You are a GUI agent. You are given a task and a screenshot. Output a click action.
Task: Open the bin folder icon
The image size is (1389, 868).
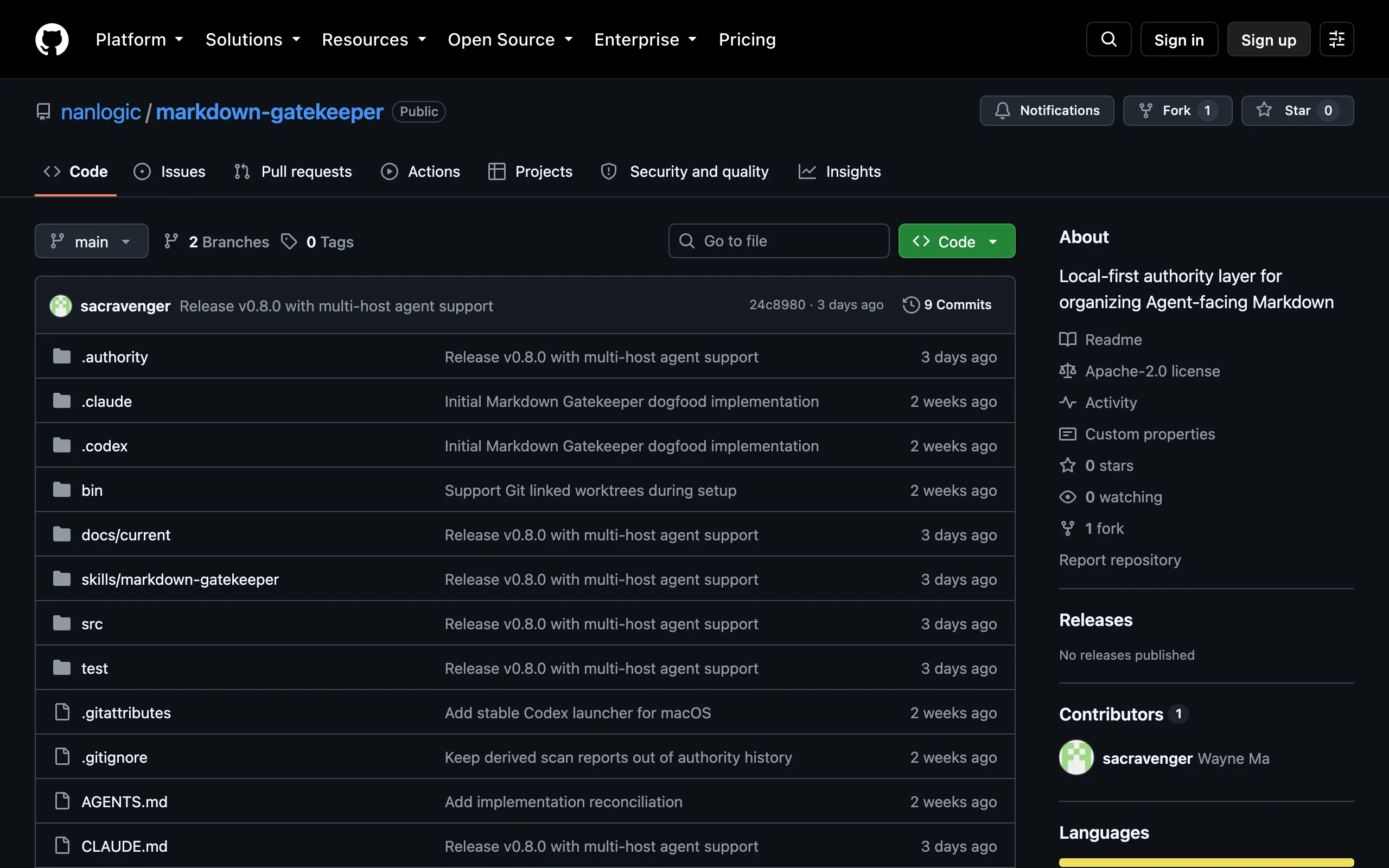tap(62, 490)
